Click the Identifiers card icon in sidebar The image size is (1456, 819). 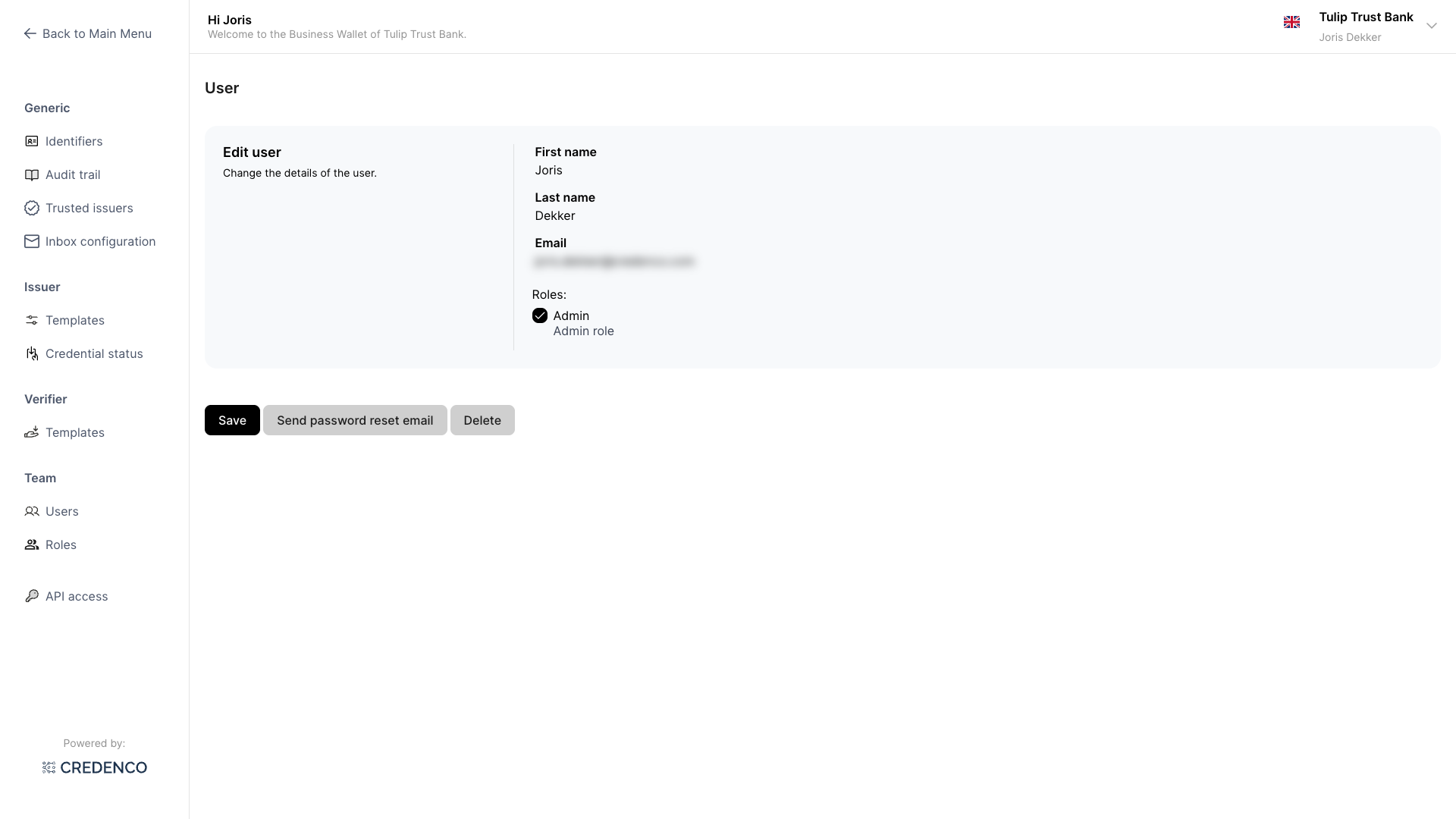tap(31, 141)
